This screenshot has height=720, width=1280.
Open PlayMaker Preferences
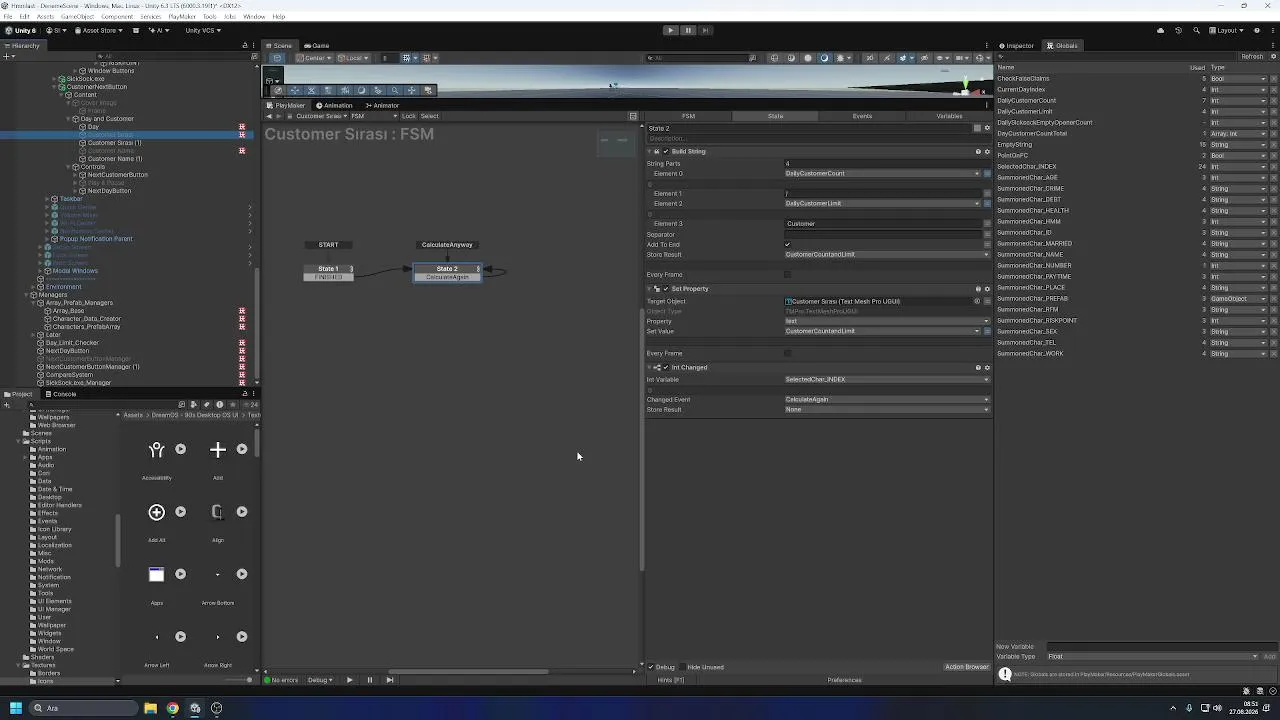[x=844, y=680]
